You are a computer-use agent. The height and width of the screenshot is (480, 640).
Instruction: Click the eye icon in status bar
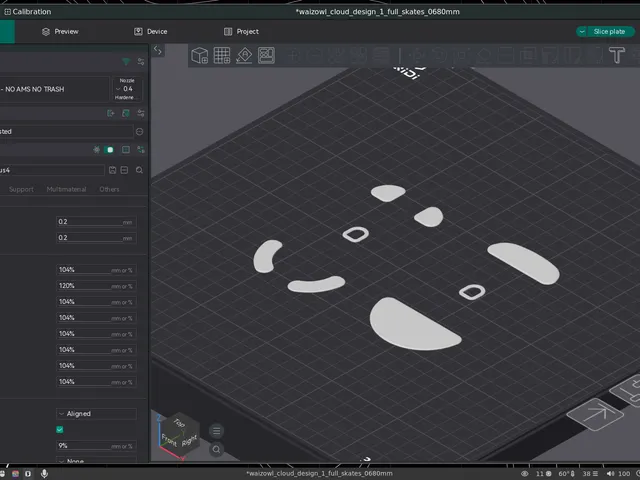tap(524, 474)
